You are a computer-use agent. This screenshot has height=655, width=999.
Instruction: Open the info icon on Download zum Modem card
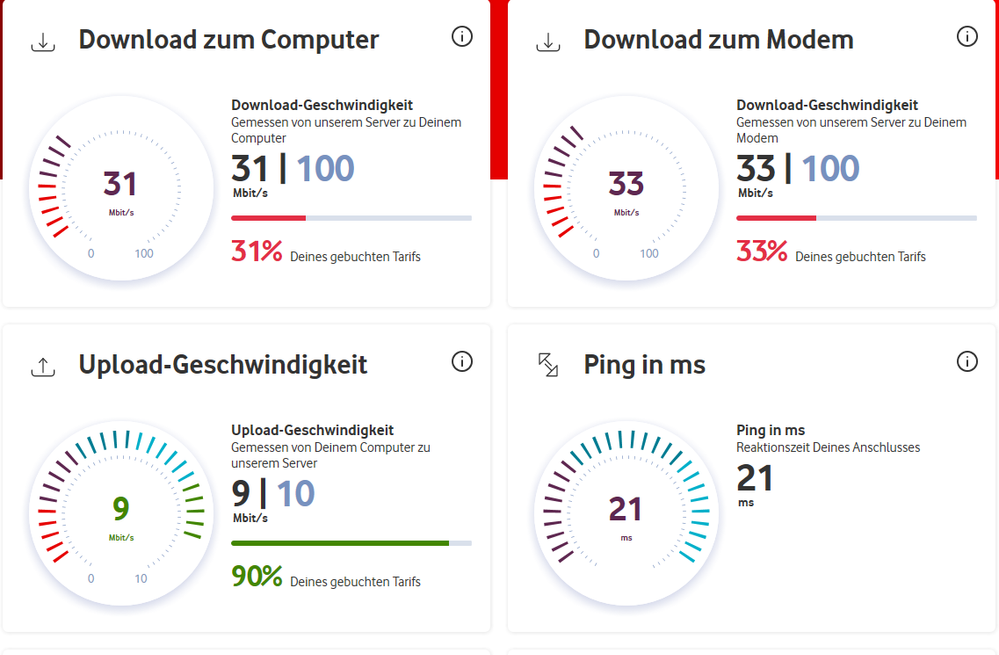click(967, 36)
